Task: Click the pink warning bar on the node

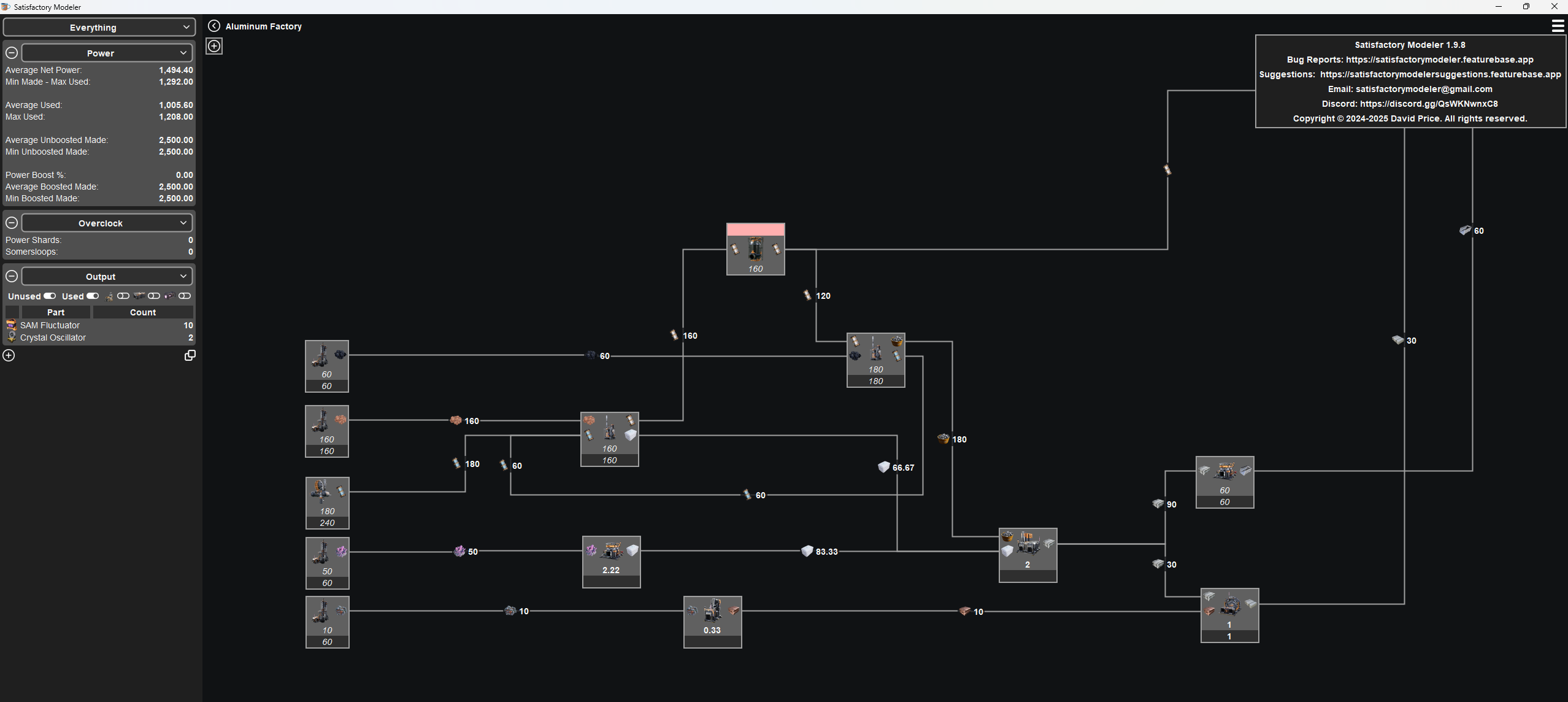Action: click(x=756, y=229)
